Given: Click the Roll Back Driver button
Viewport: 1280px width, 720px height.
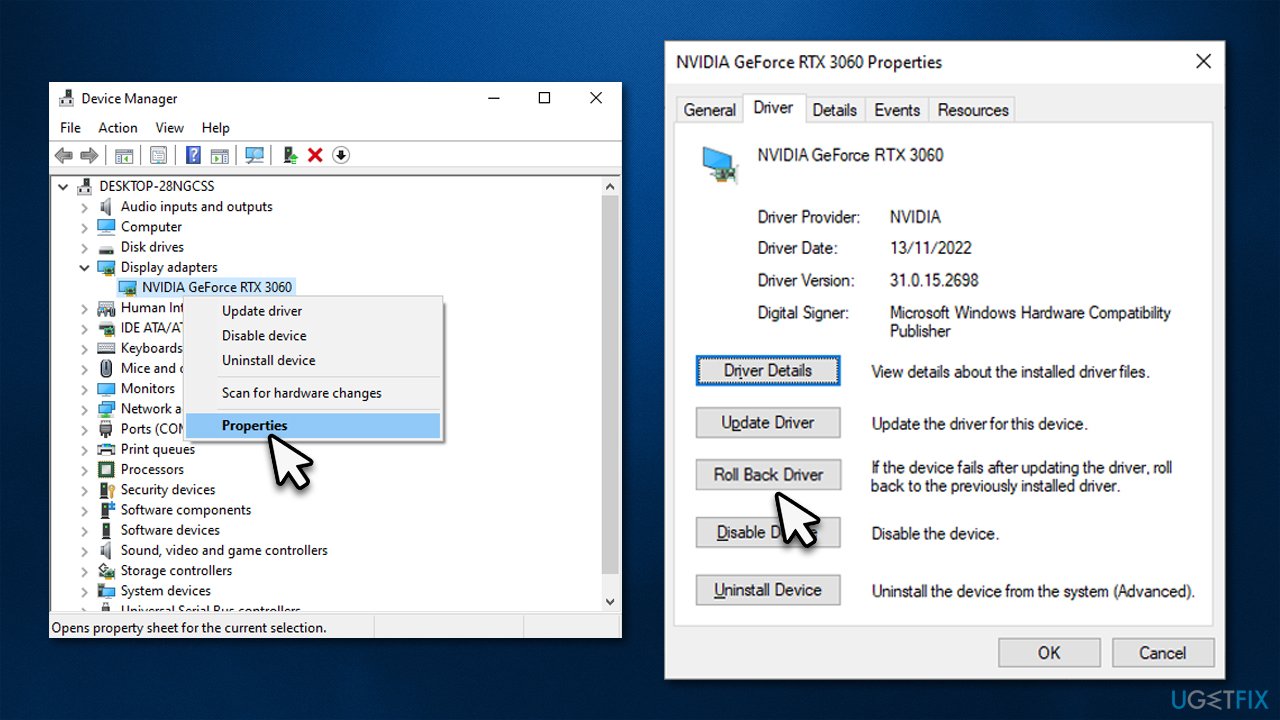Looking at the screenshot, I should click(x=767, y=474).
